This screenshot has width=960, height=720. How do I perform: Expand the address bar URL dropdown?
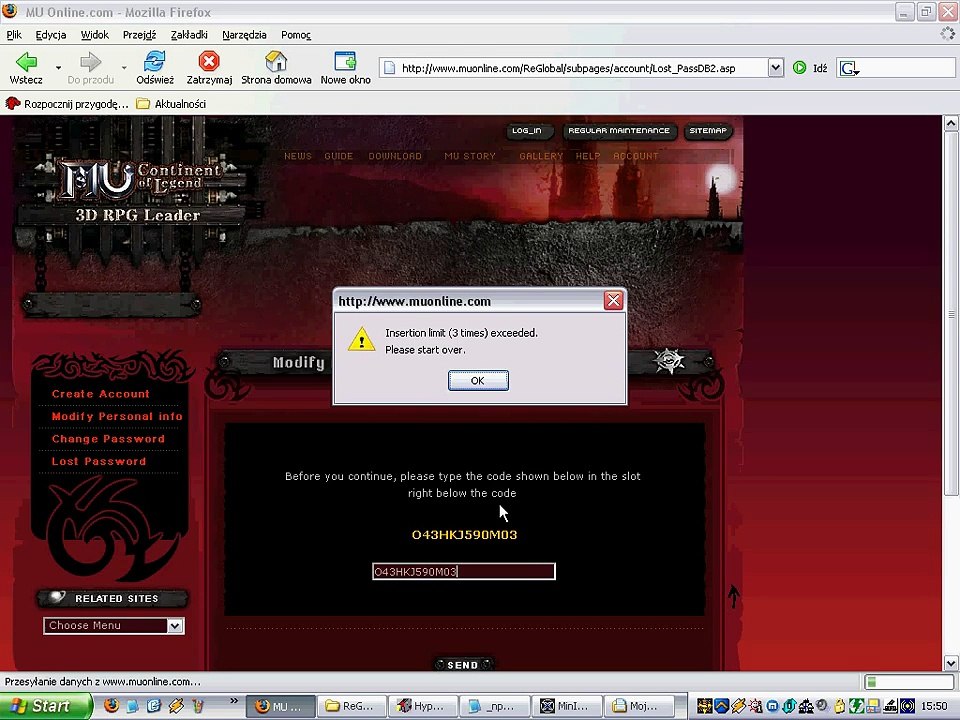point(776,68)
